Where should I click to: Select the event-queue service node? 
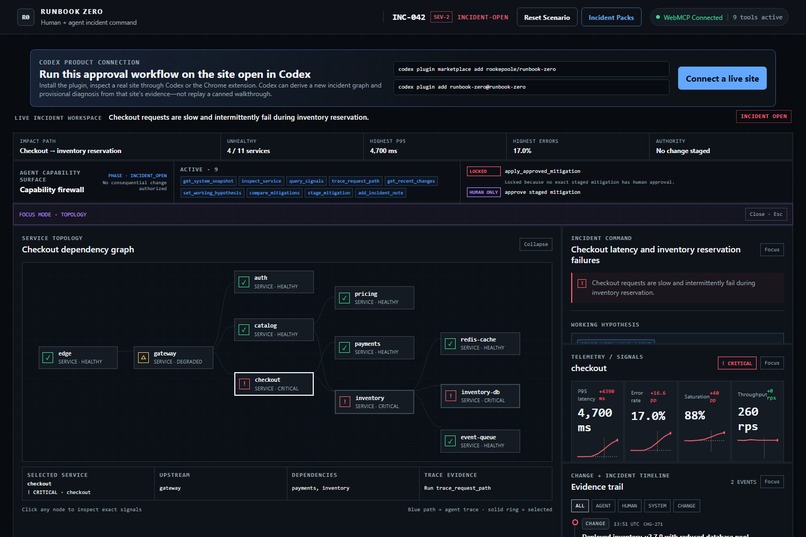point(480,441)
